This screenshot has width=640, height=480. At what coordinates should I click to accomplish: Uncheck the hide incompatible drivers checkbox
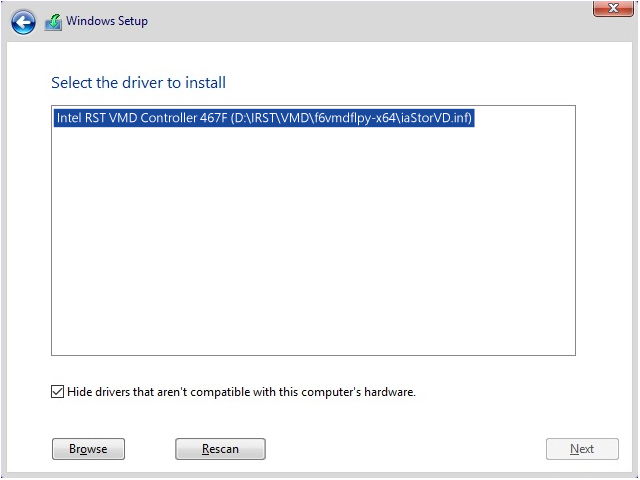pyautogui.click(x=57, y=392)
